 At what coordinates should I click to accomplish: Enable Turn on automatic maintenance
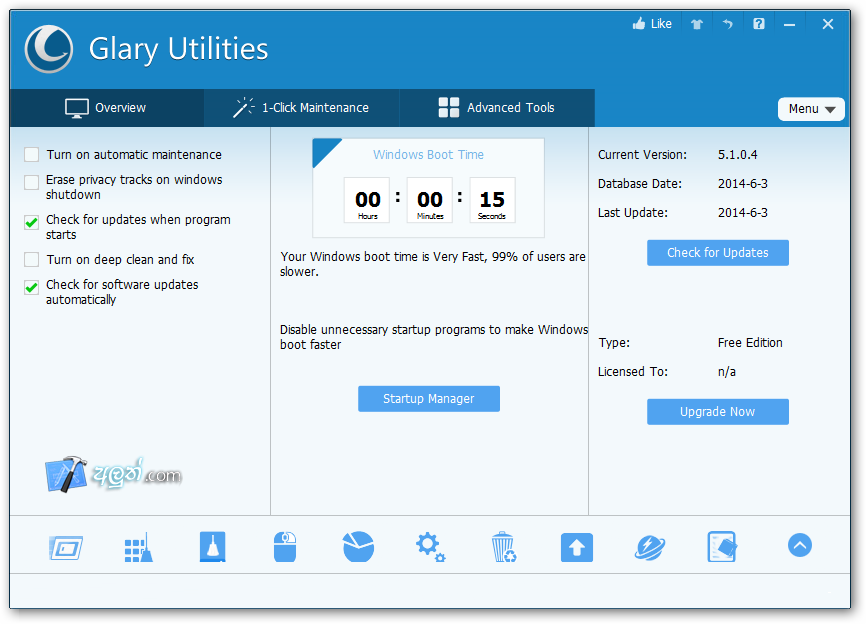pyautogui.click(x=31, y=155)
